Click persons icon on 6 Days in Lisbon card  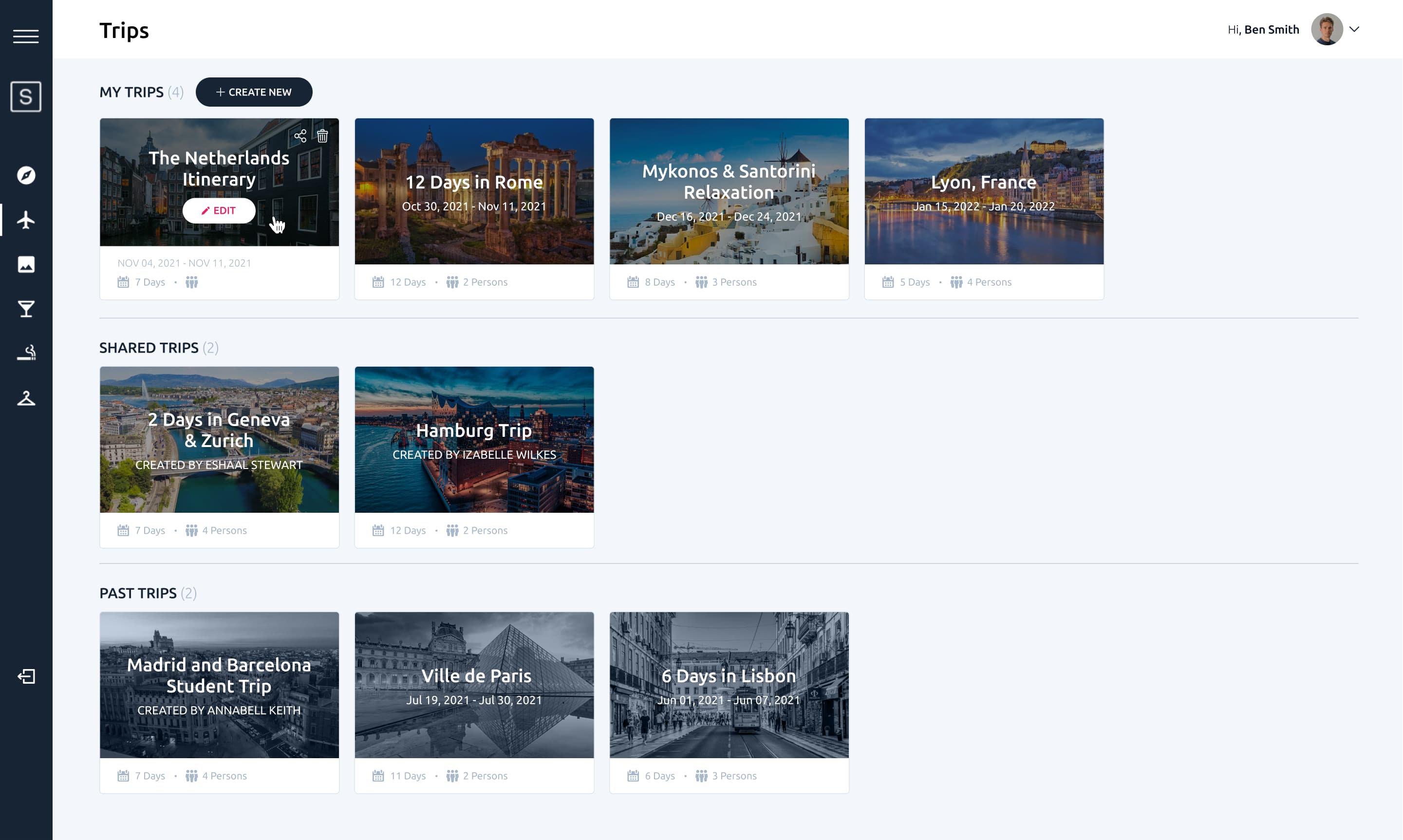tap(702, 776)
